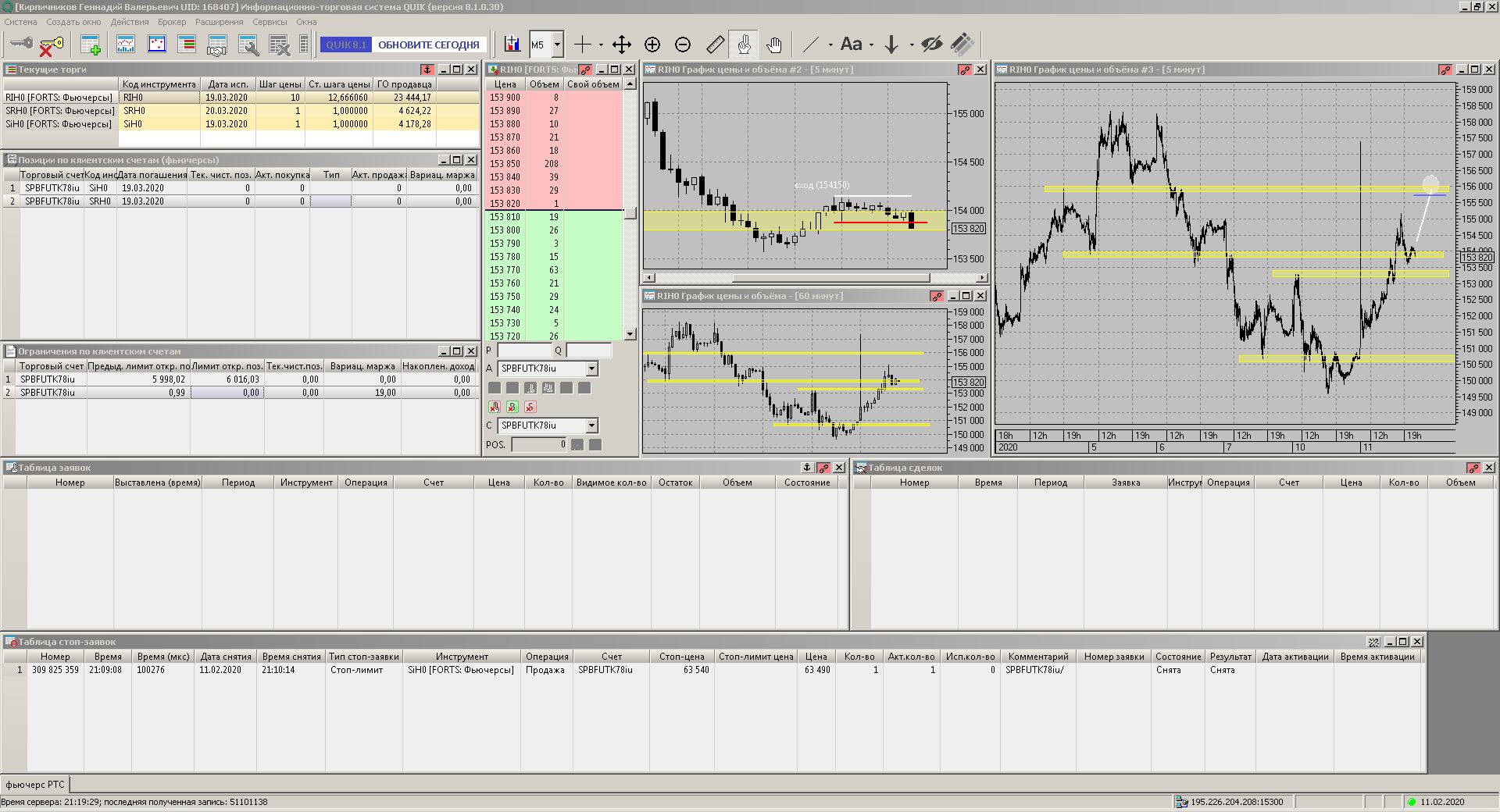Open the Расширения menu
The height and width of the screenshot is (812, 1500).
[x=219, y=22]
